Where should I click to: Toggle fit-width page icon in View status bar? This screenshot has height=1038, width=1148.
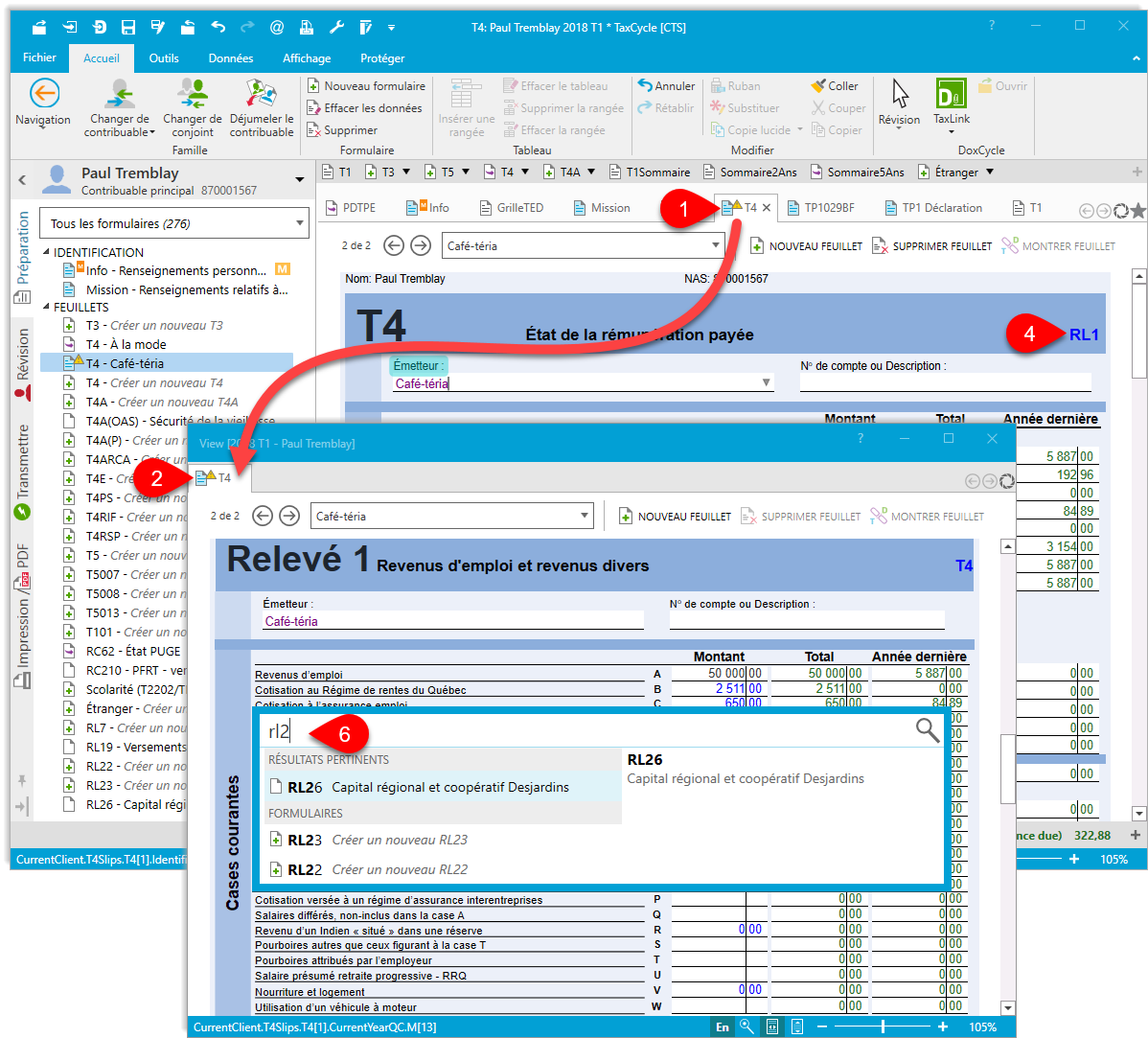(x=771, y=1026)
